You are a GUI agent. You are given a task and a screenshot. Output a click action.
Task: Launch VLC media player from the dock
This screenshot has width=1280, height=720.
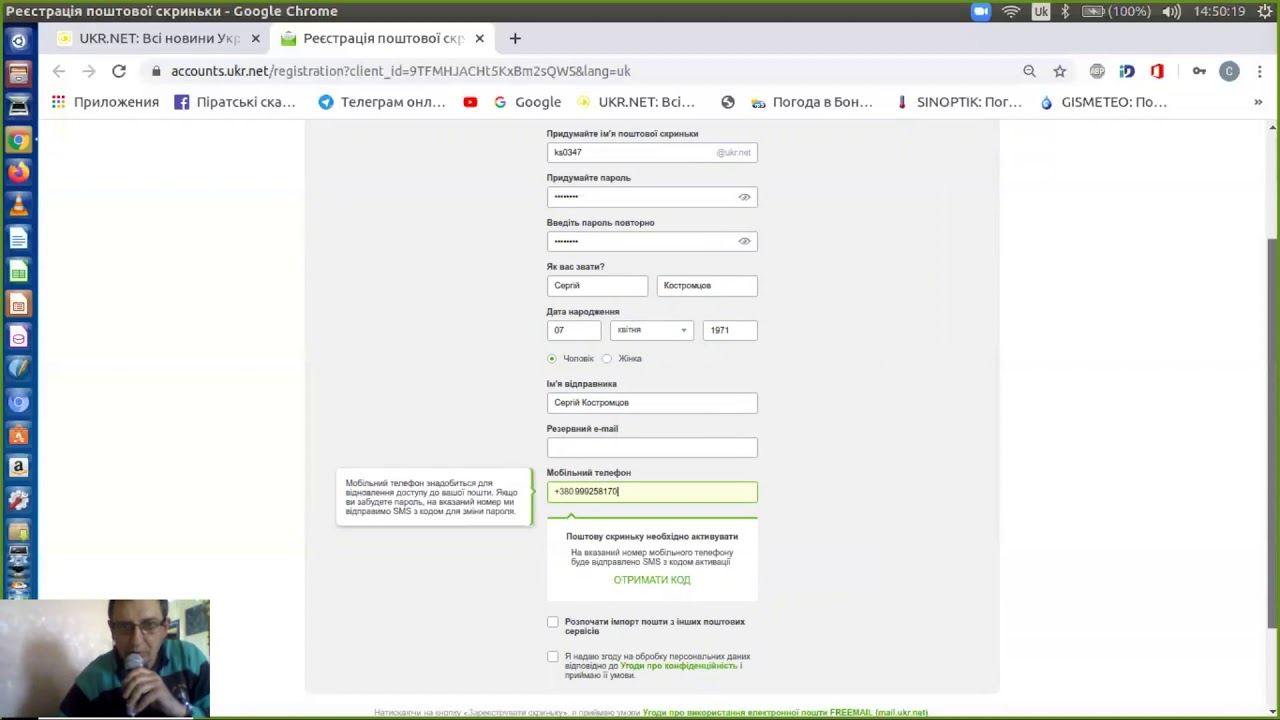pos(18,205)
